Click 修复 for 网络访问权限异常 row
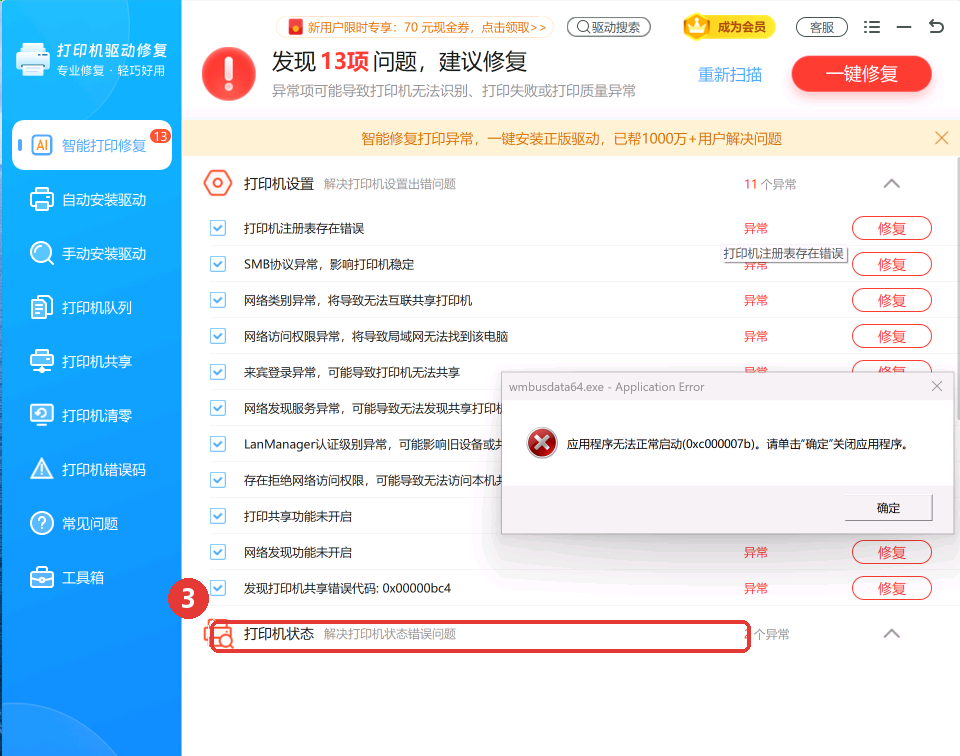Screen dimensions: 960x756 (x=891, y=336)
